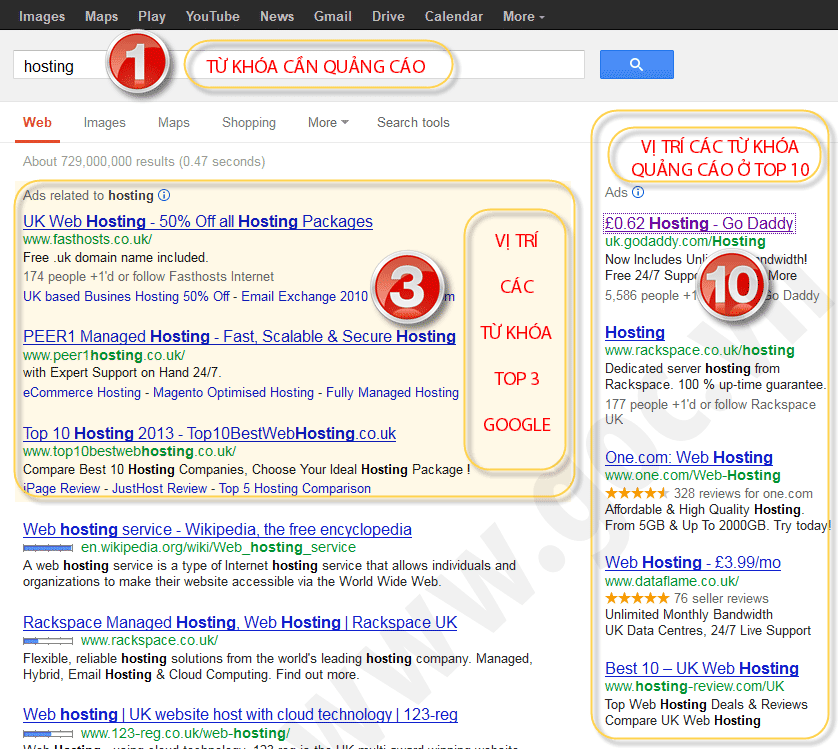Open Images in the top black bar
This screenshot has width=838, height=749.
point(42,17)
